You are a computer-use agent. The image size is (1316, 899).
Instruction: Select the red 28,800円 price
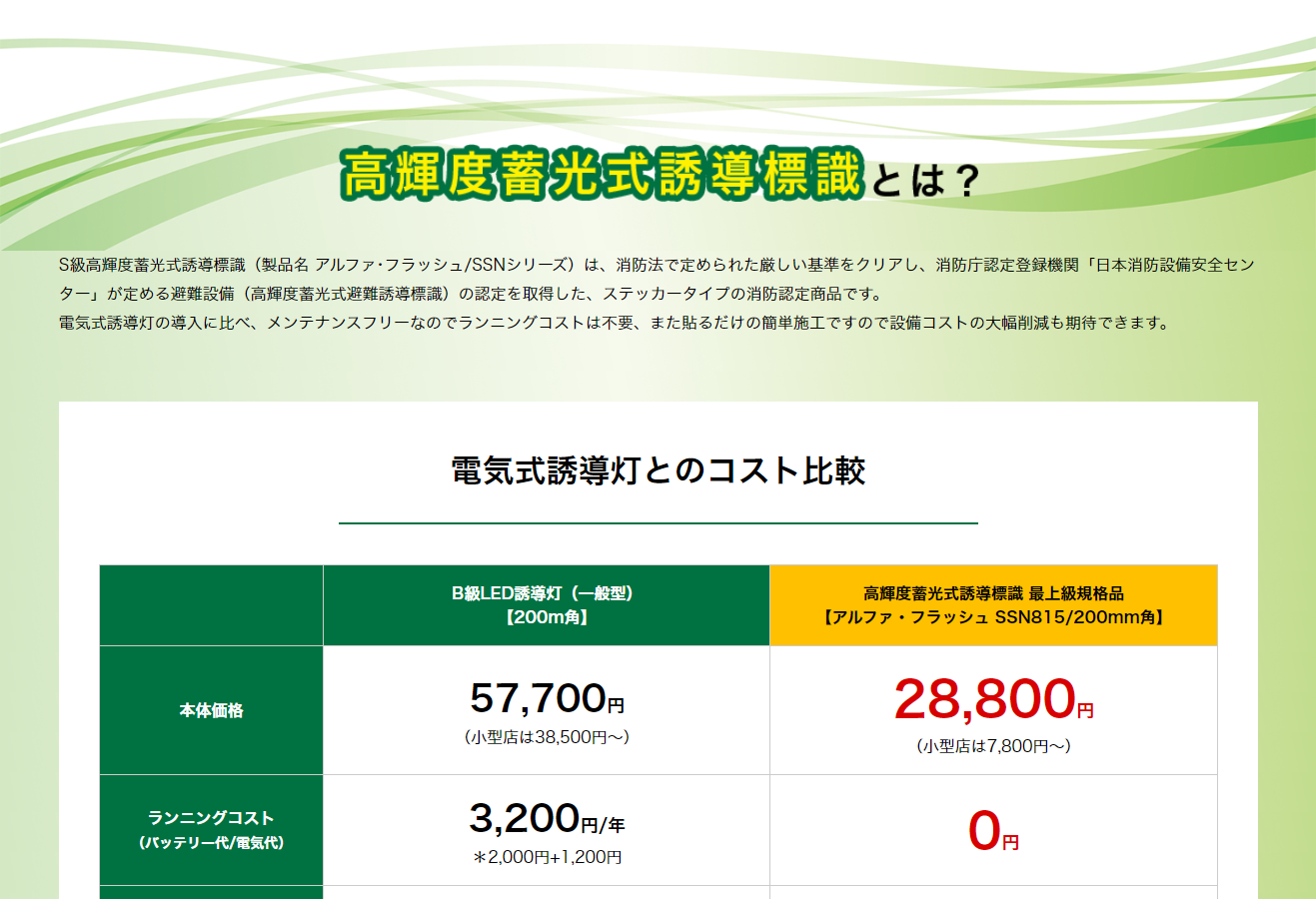989,698
